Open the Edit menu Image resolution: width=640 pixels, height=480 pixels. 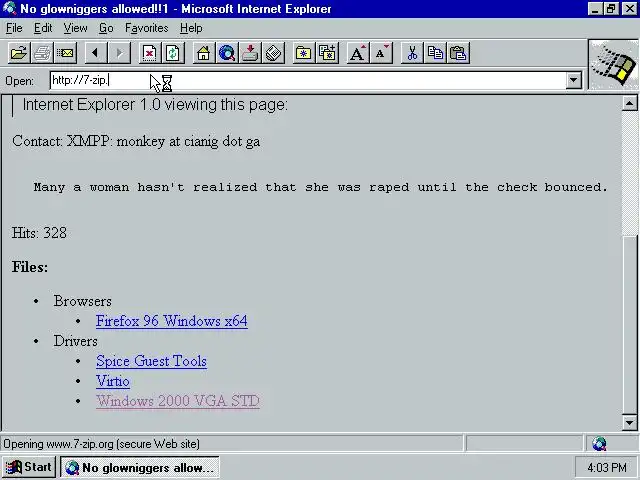point(43,28)
